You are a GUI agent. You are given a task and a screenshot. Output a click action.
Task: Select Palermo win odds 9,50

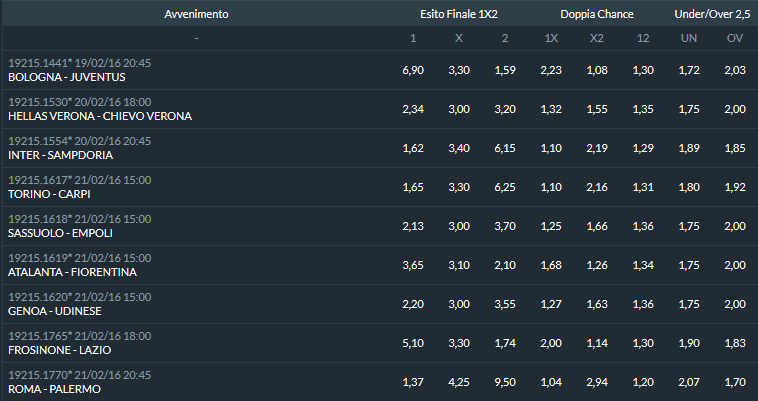(505, 382)
